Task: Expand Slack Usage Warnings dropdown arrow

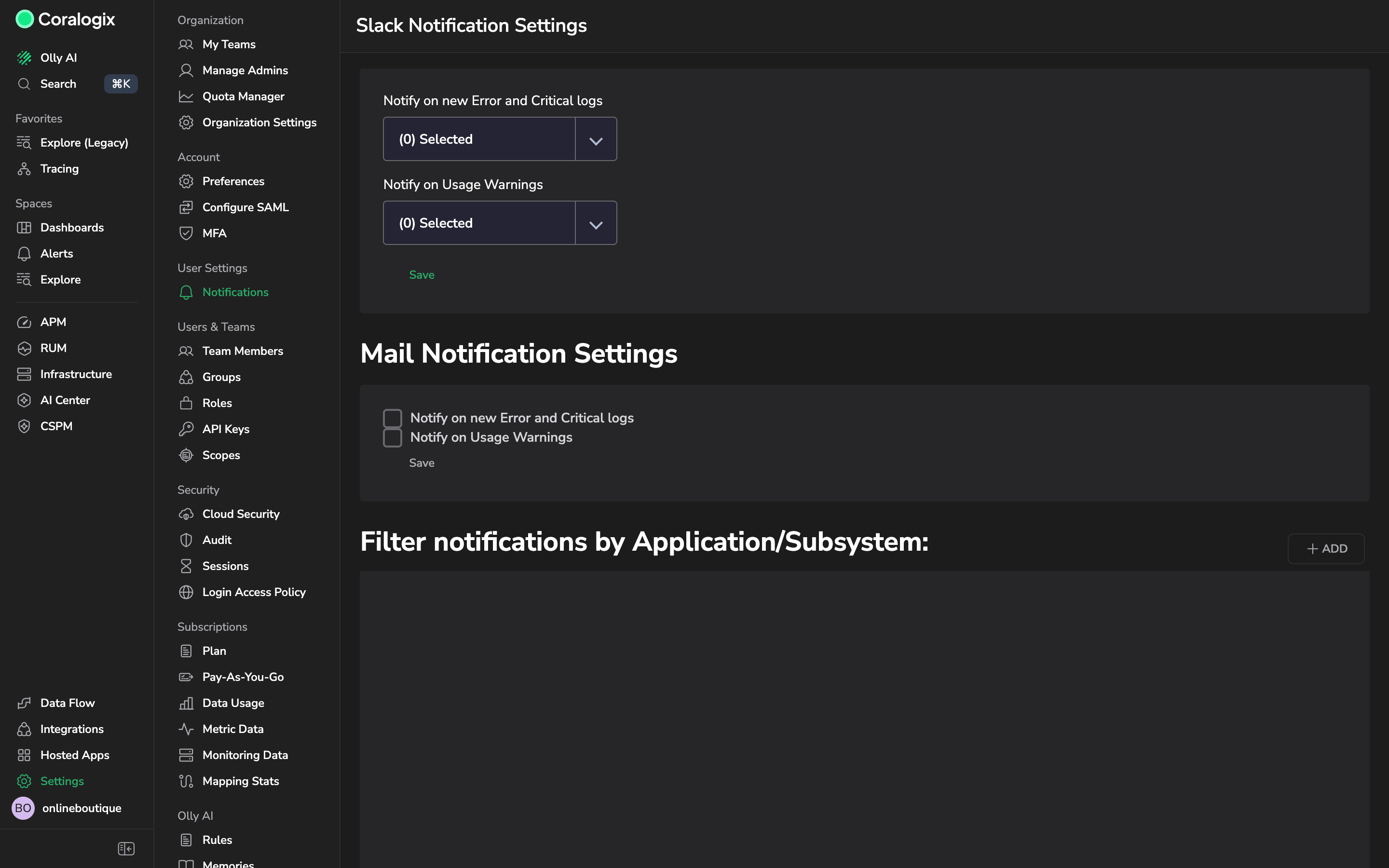Action: click(x=596, y=223)
